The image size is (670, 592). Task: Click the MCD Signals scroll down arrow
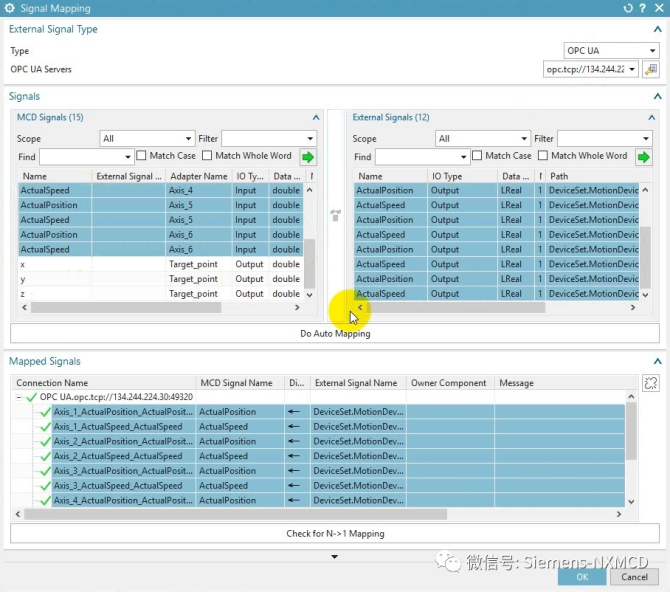(309, 295)
